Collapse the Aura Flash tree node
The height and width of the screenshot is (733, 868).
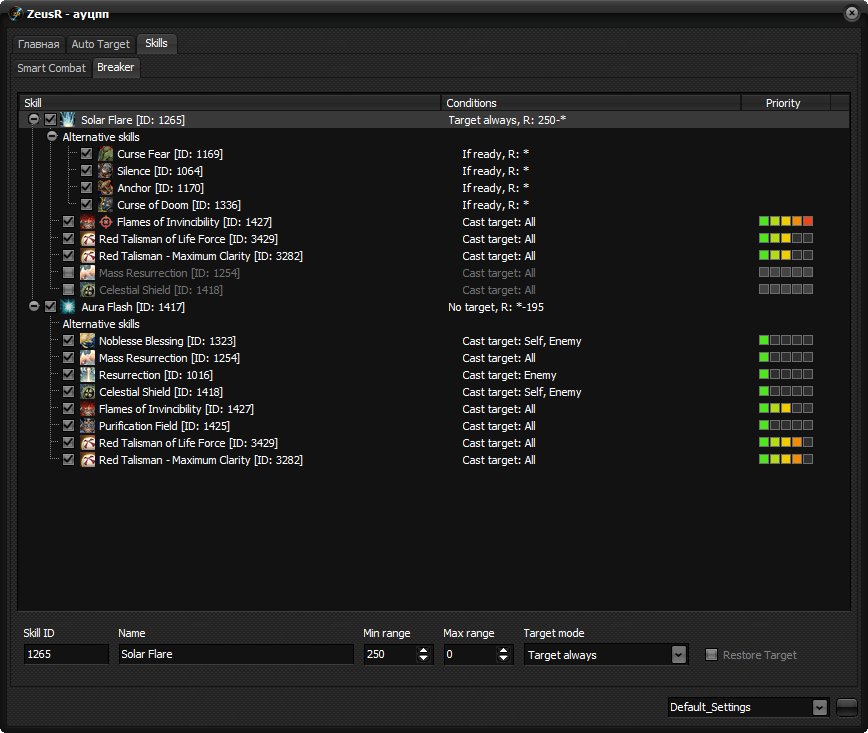(34, 306)
